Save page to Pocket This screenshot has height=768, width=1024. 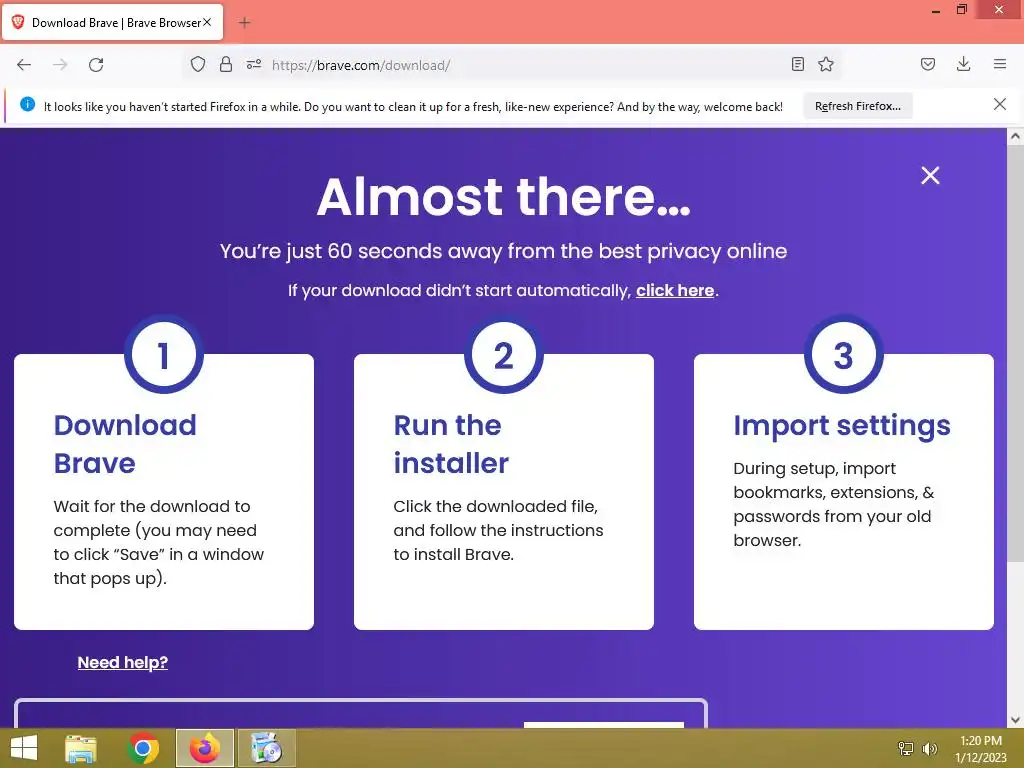928,64
